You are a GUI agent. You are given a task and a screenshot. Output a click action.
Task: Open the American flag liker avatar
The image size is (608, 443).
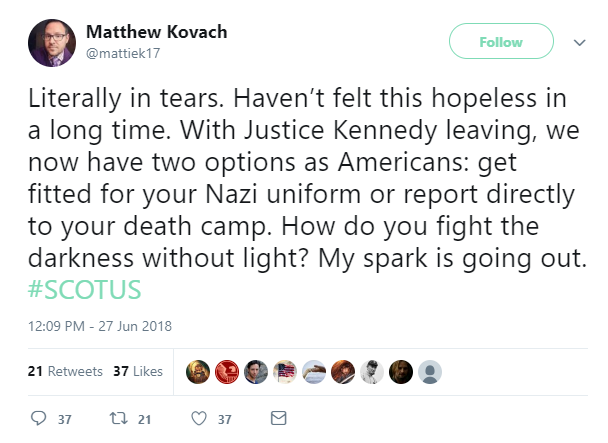coord(285,370)
